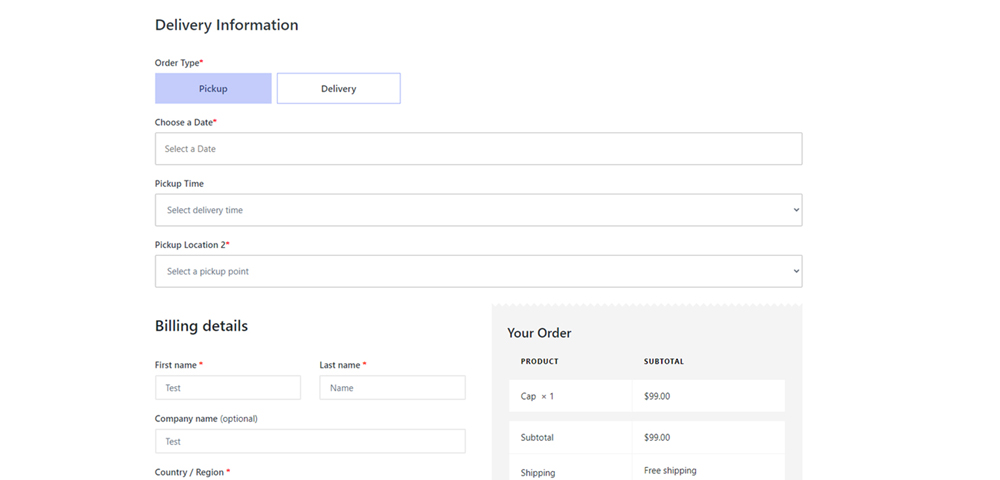Viewport: 1000px width, 480px height.
Task: Click the Choose a Date label
Action: pos(184,122)
